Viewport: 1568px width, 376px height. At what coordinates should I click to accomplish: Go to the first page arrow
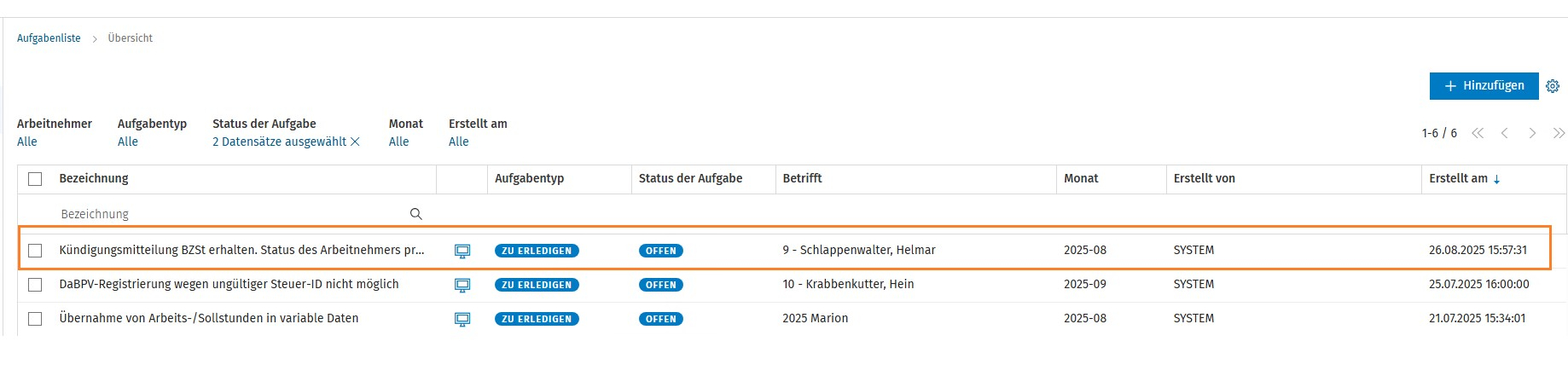click(x=1478, y=133)
